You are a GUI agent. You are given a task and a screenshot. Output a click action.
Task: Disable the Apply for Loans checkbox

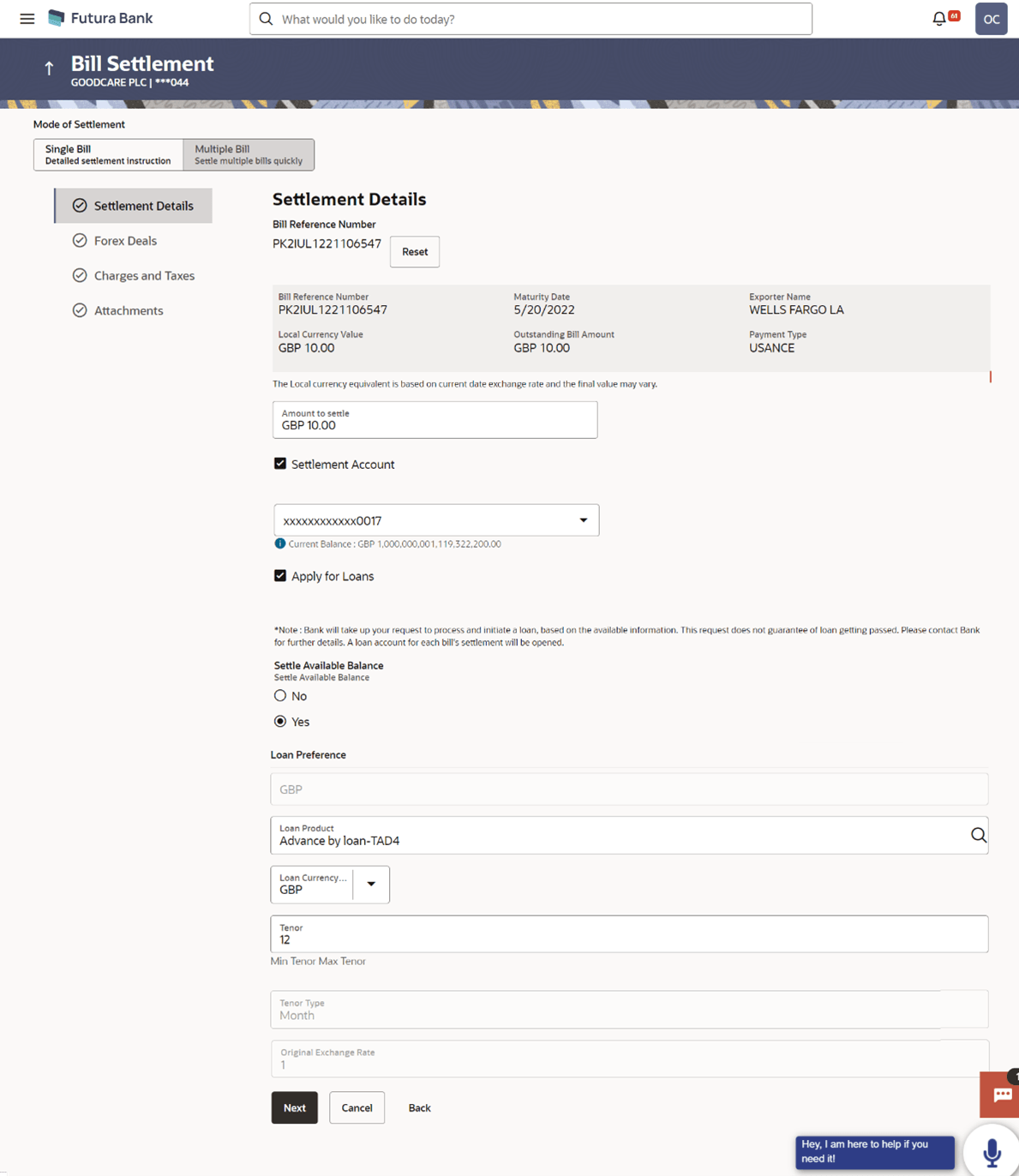[x=280, y=575]
